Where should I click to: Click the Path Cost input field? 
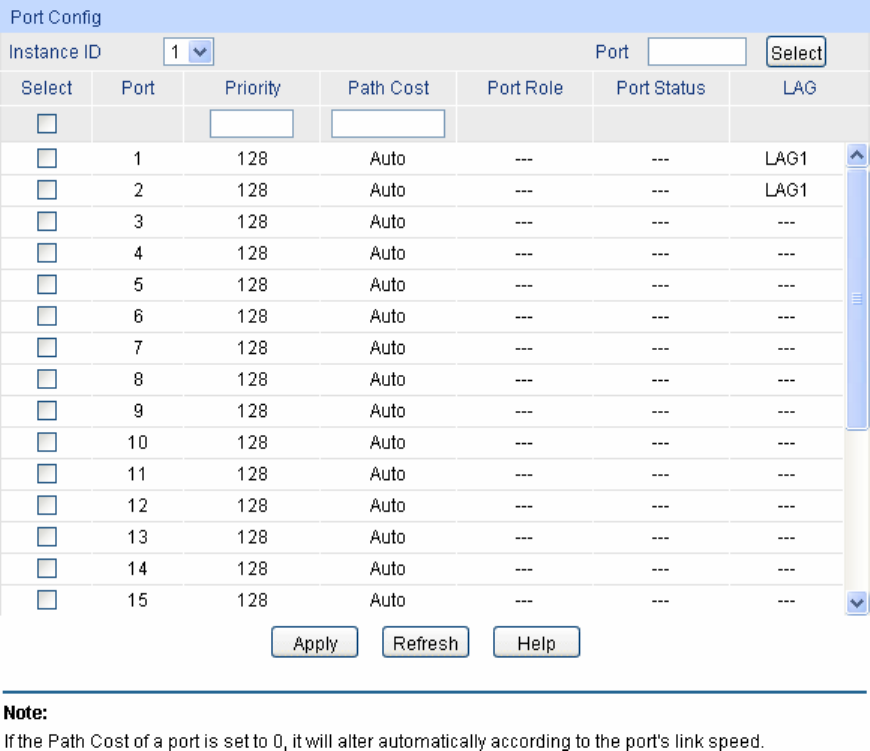point(388,124)
